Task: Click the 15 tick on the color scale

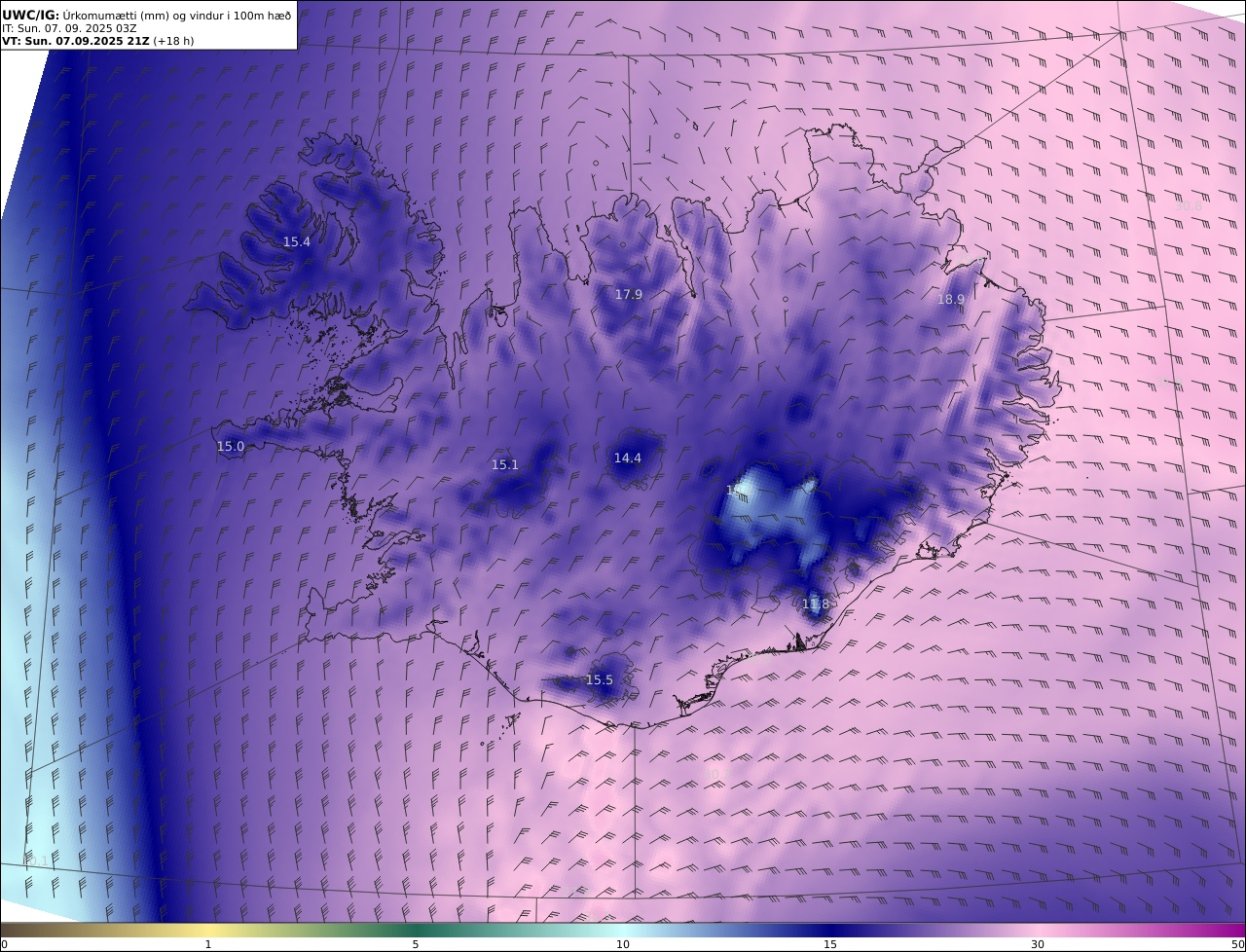Action: 830,944
